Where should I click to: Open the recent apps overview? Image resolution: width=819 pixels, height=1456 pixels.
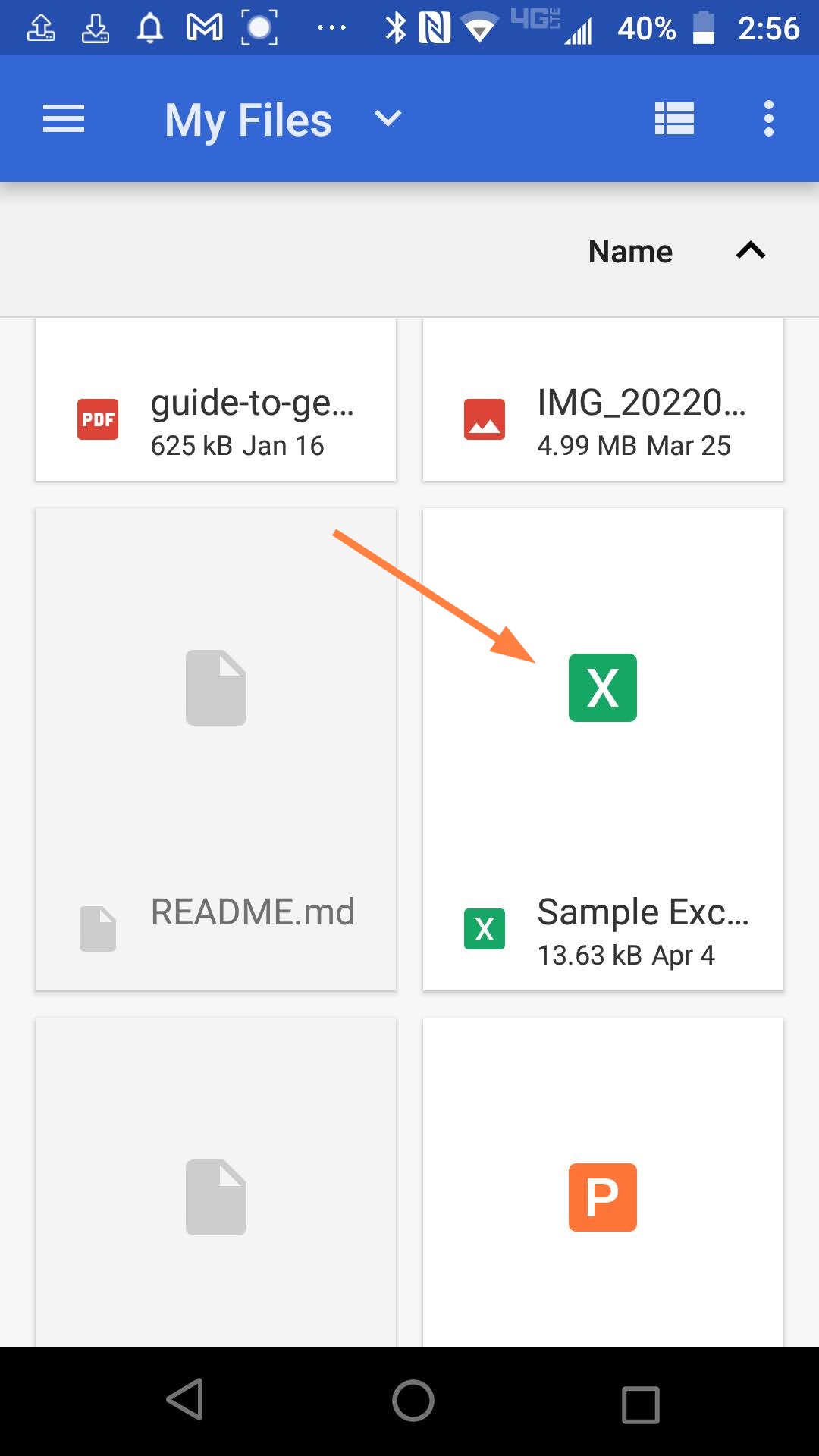(x=641, y=1404)
